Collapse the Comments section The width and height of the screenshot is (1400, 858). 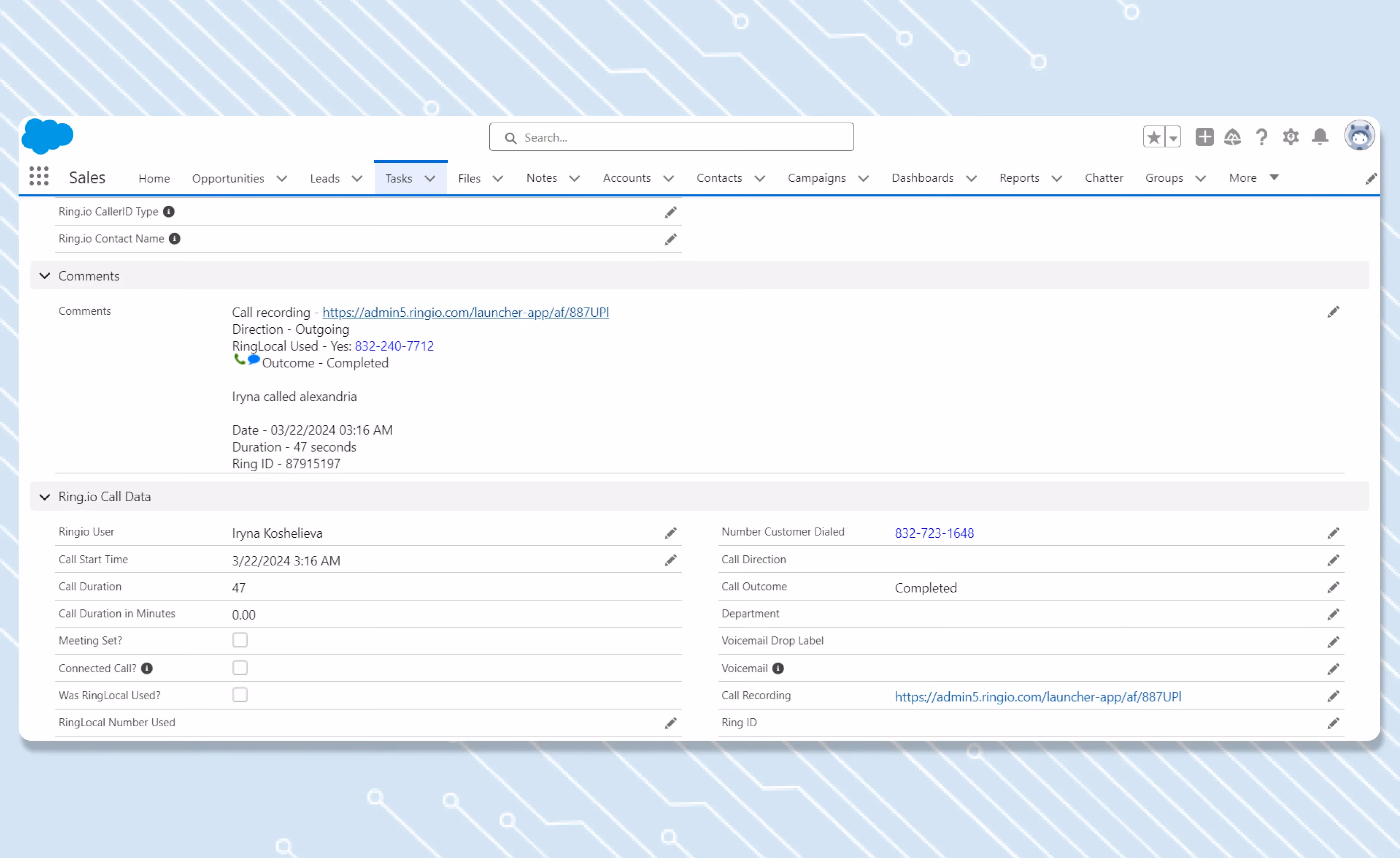[x=44, y=276]
